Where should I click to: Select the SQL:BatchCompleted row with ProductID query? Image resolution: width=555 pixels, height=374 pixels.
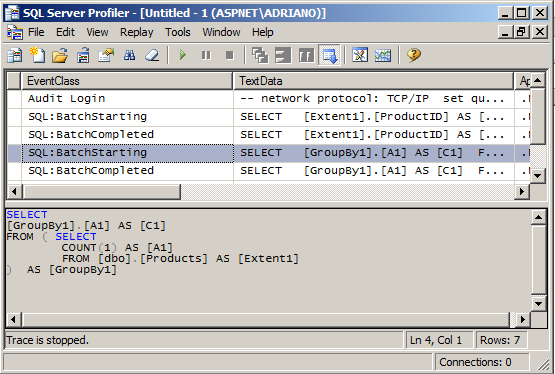click(x=268, y=135)
